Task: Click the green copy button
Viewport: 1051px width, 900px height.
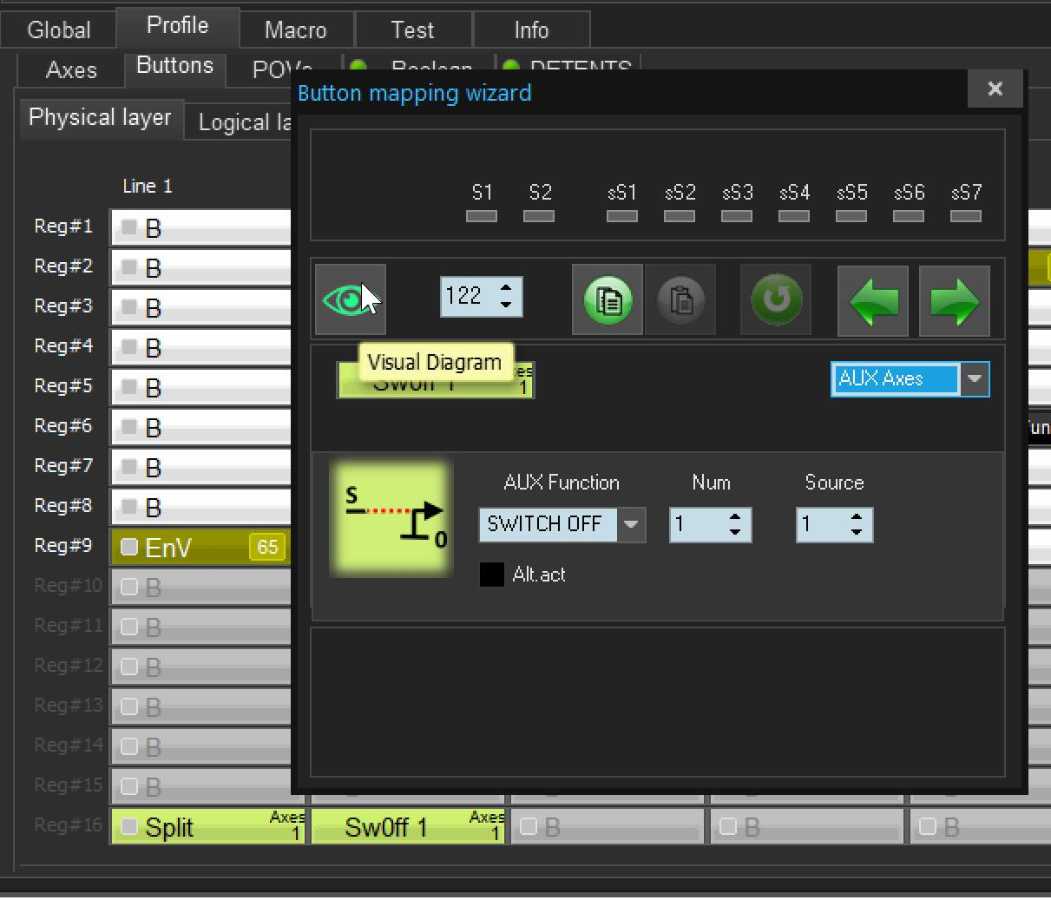Action: (x=607, y=300)
